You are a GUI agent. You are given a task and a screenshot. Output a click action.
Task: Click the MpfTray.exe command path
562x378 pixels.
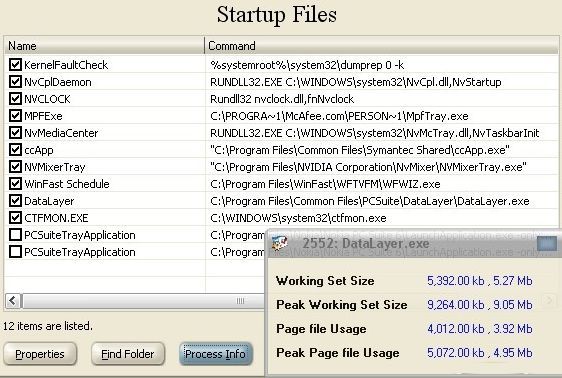click(x=339, y=116)
